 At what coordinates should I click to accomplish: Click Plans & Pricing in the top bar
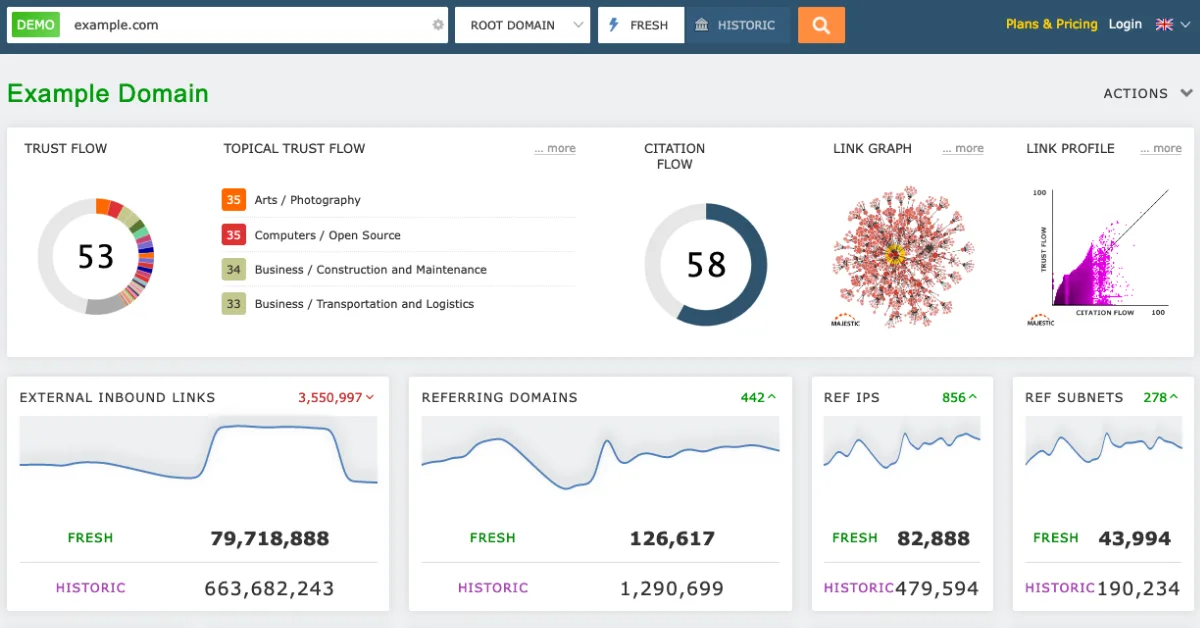tap(1051, 24)
